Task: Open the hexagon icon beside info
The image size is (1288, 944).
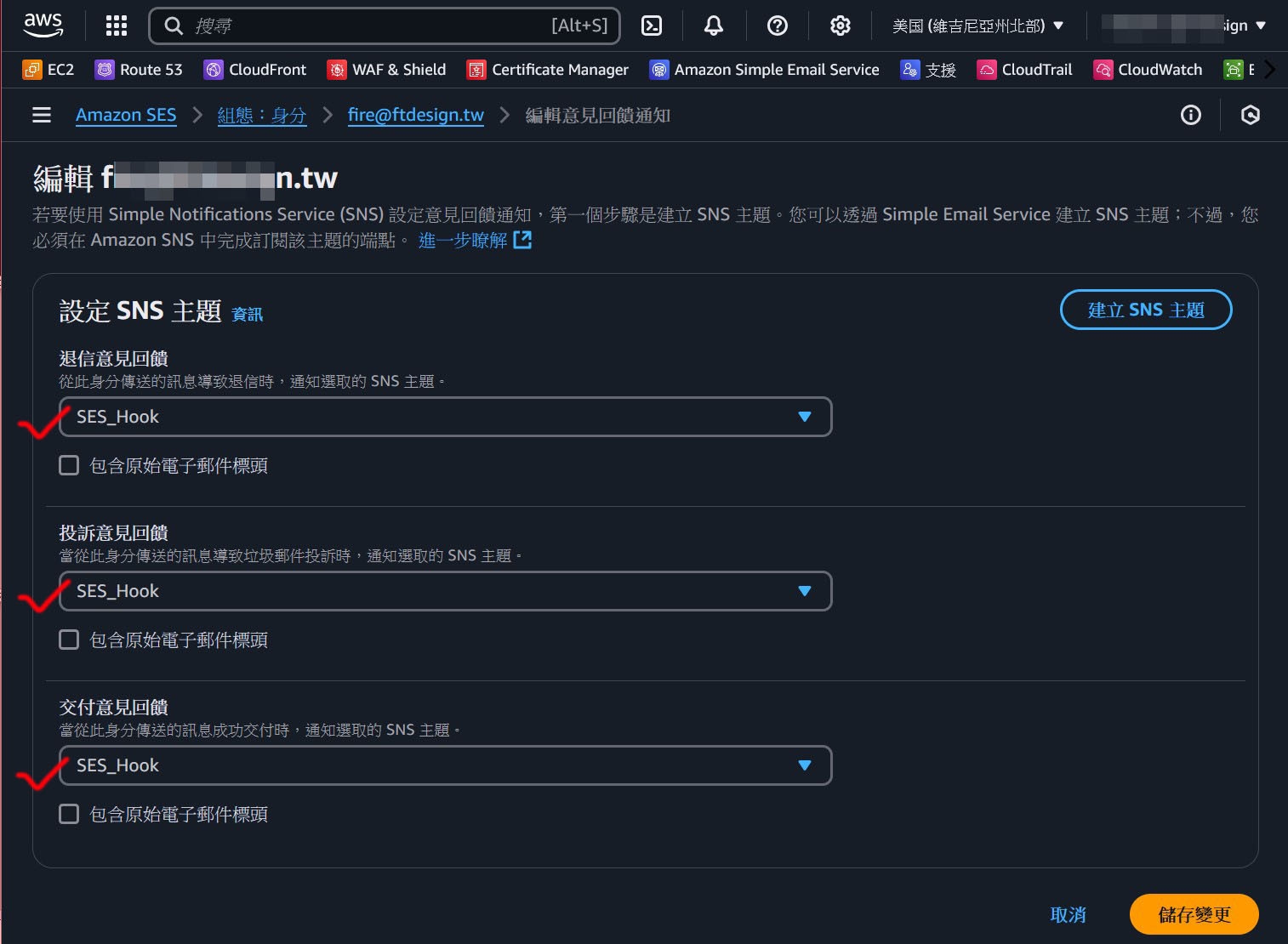Action: click(x=1251, y=115)
